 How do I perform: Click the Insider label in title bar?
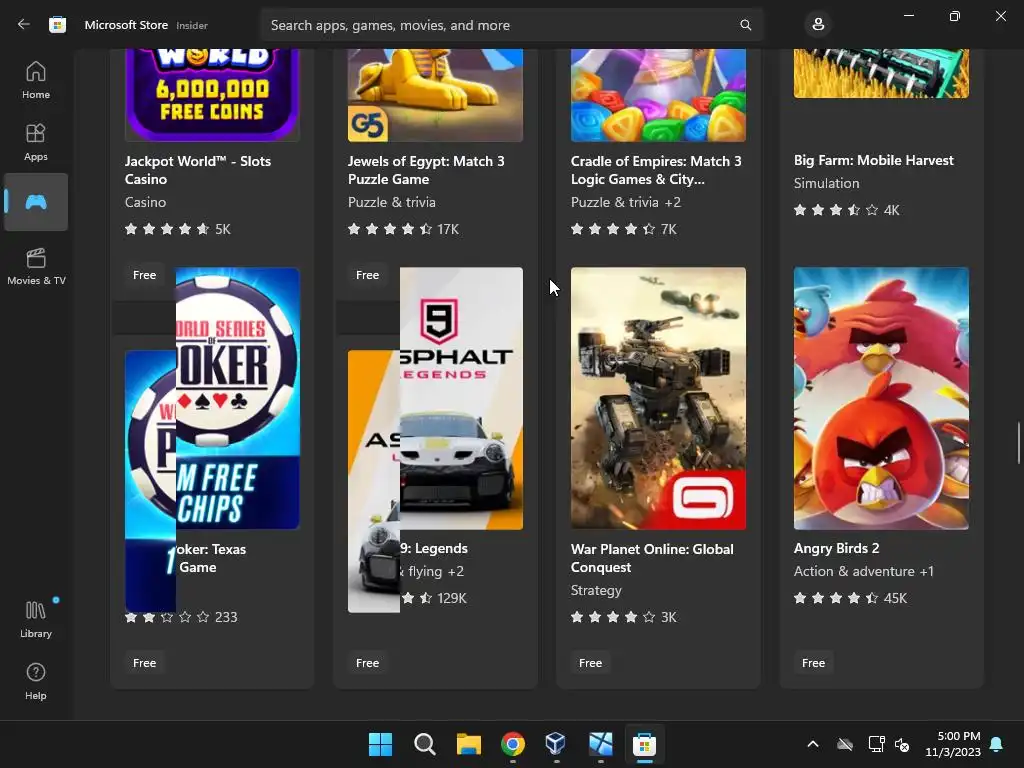tap(191, 25)
